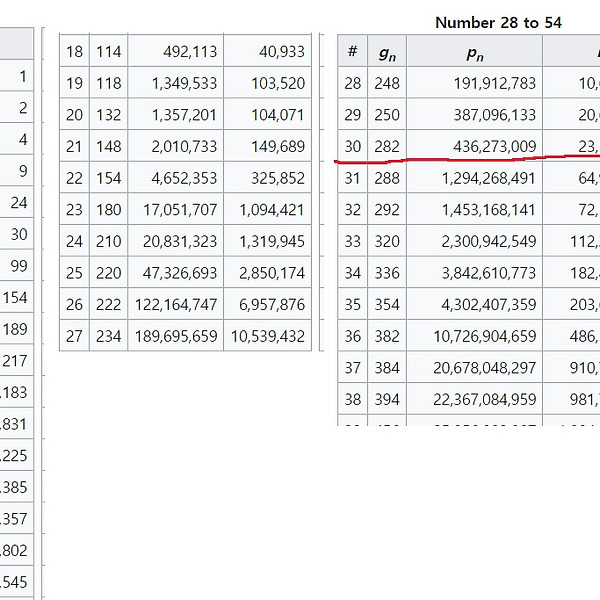Click the # column header
Viewport: 600px width, 600px height.
[x=352, y=52]
